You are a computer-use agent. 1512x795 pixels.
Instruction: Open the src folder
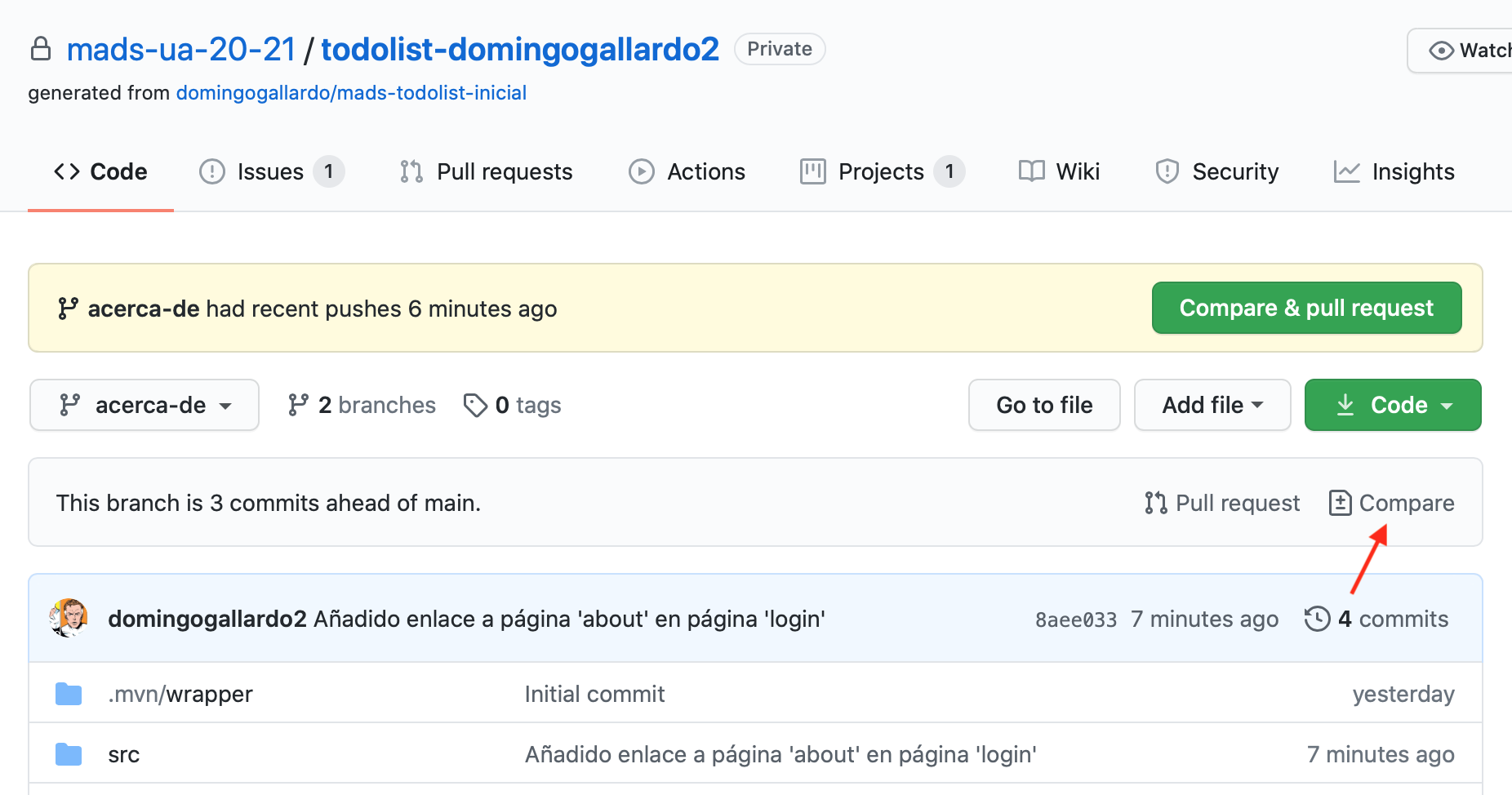[x=124, y=754]
